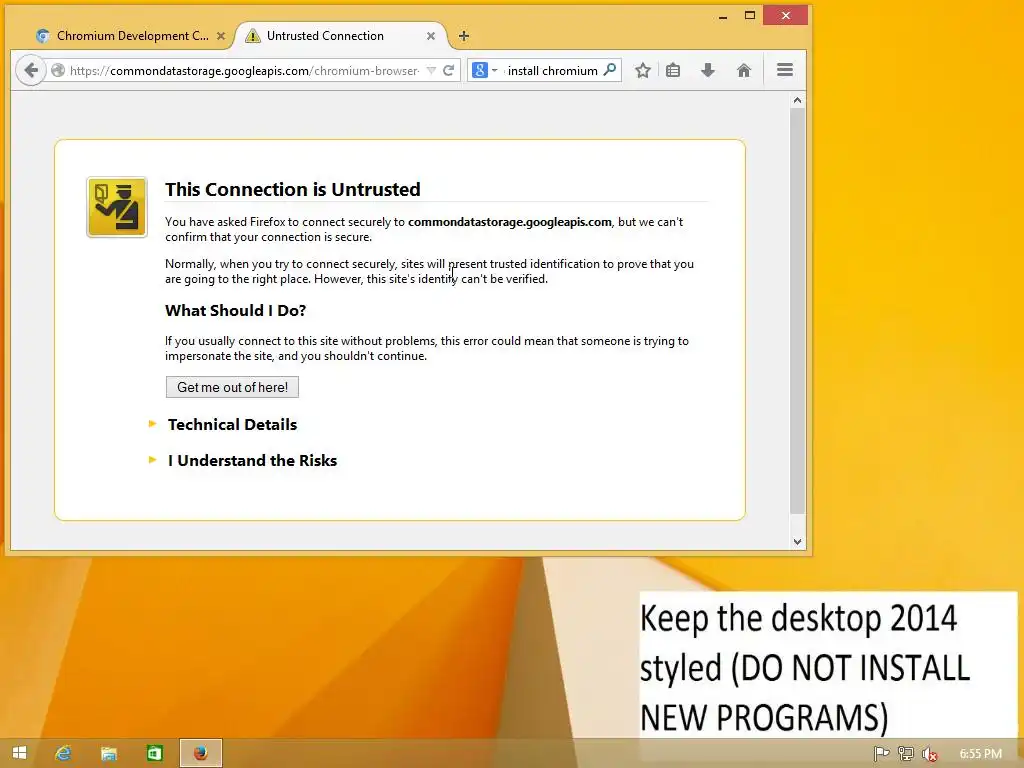The height and width of the screenshot is (768, 1024).
Task: Click bold commondatastorage.googleapis.com text
Action: coord(510,222)
